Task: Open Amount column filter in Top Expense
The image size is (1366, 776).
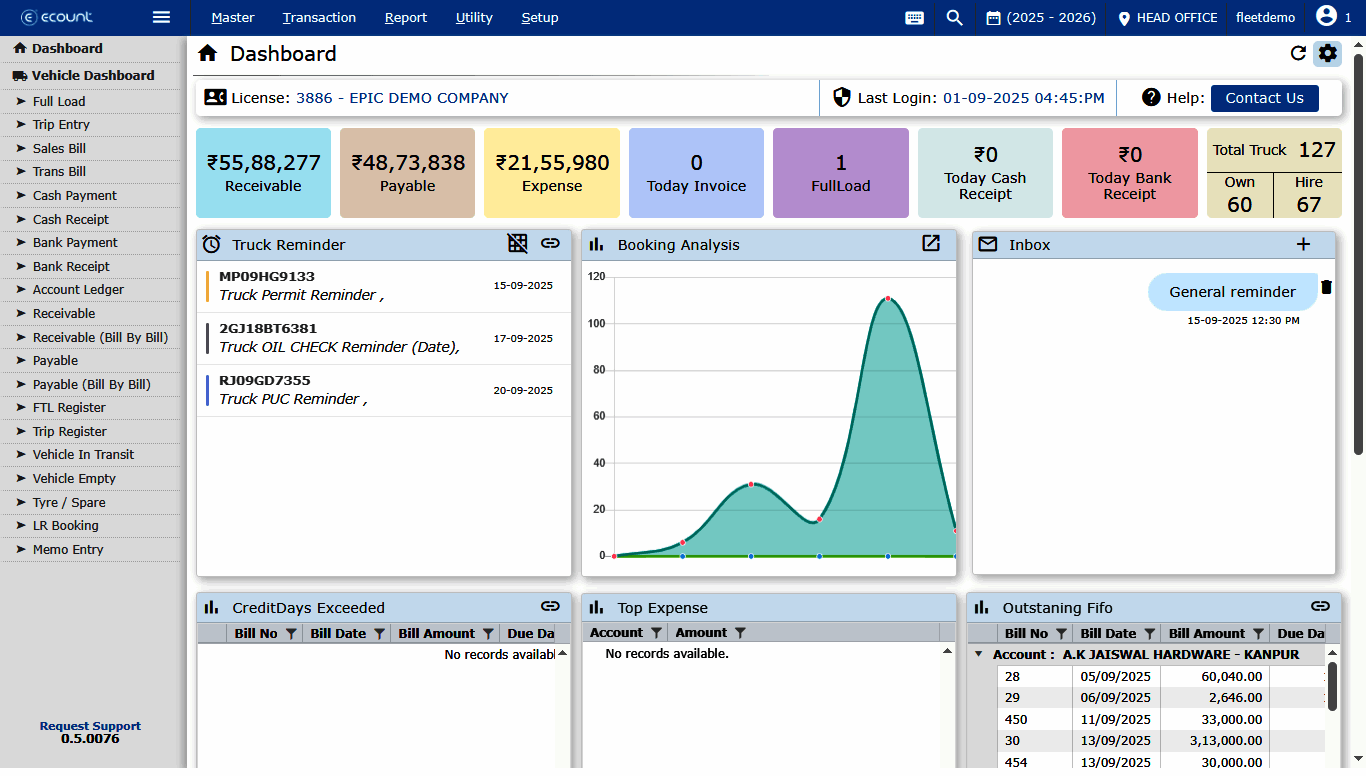Action: pos(740,633)
